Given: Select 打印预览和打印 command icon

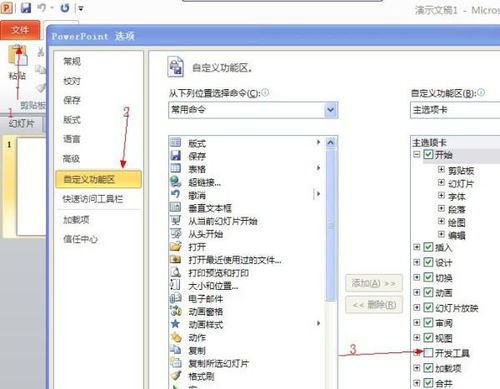Looking at the screenshot, I should (x=175, y=272).
